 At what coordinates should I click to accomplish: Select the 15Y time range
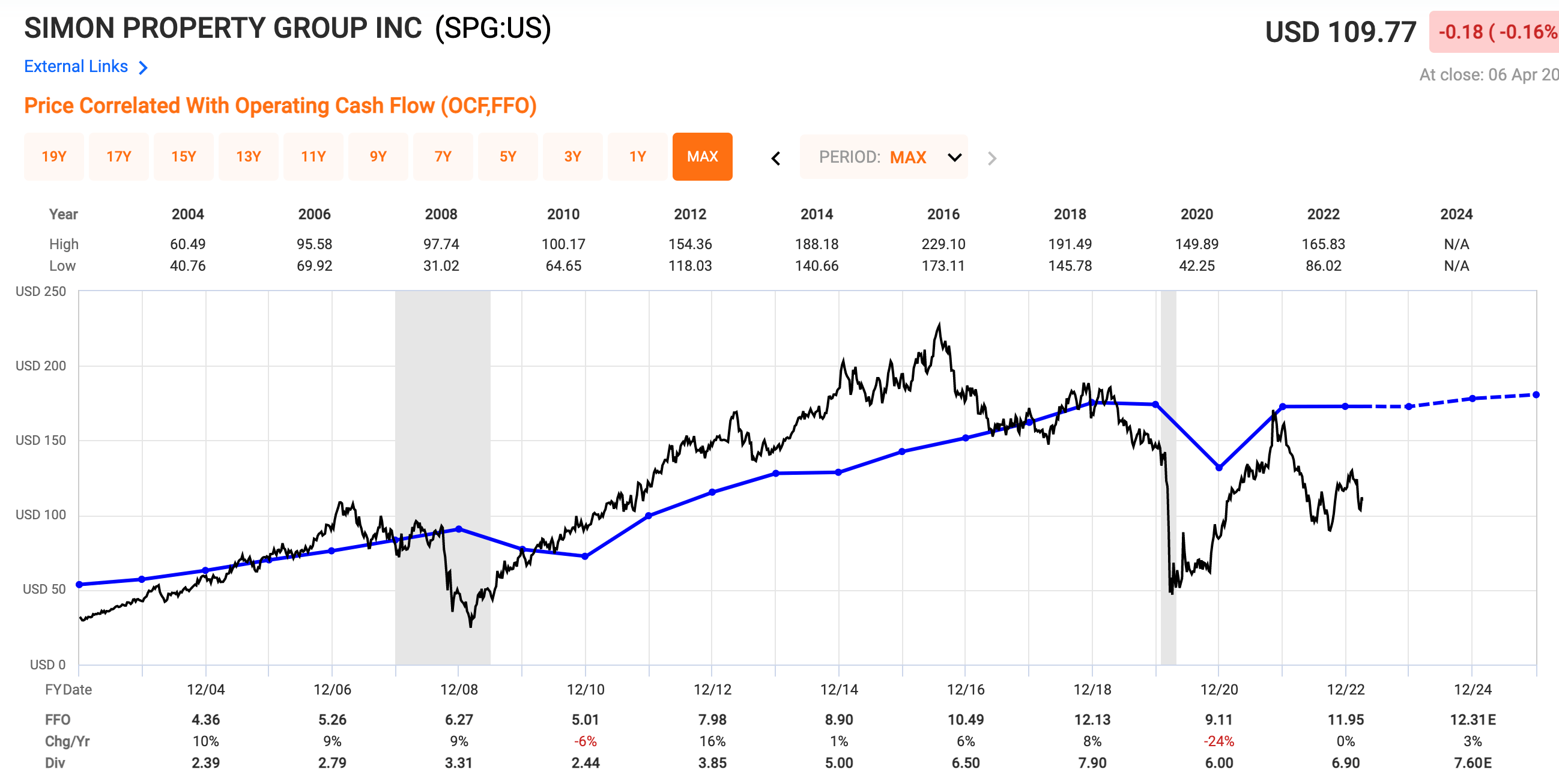pos(184,157)
